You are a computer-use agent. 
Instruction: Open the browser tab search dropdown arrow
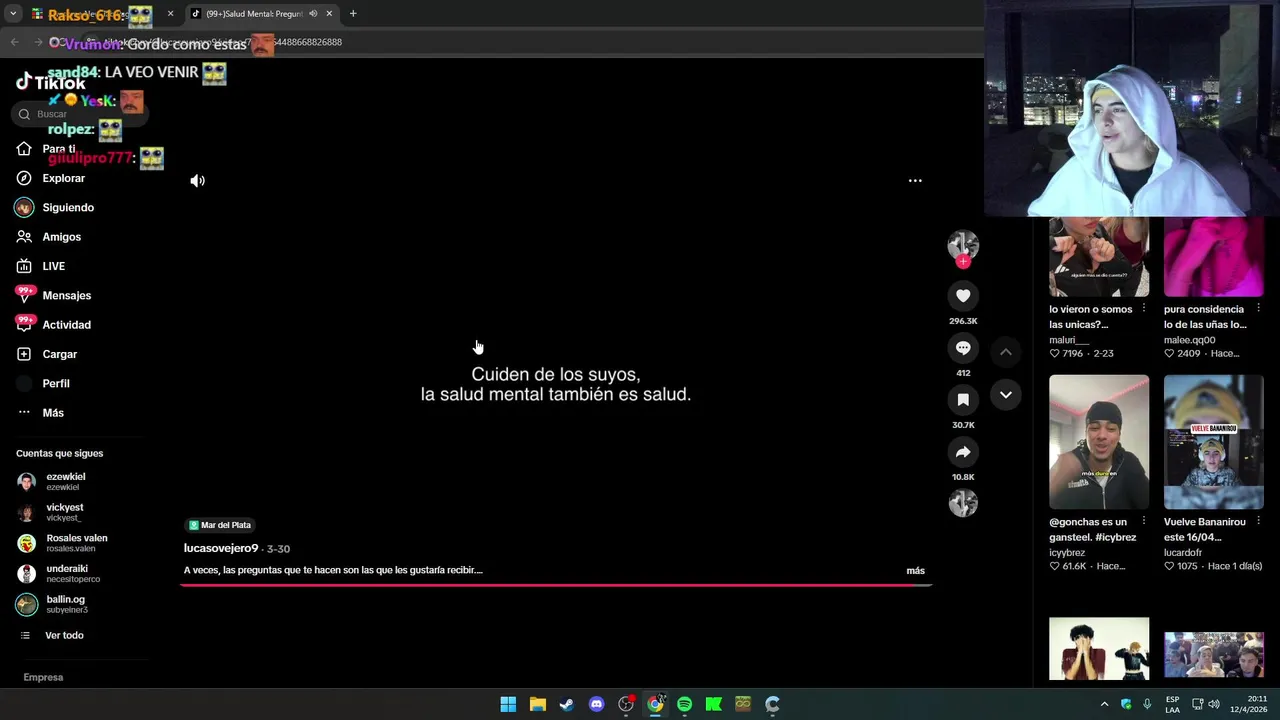[13, 14]
